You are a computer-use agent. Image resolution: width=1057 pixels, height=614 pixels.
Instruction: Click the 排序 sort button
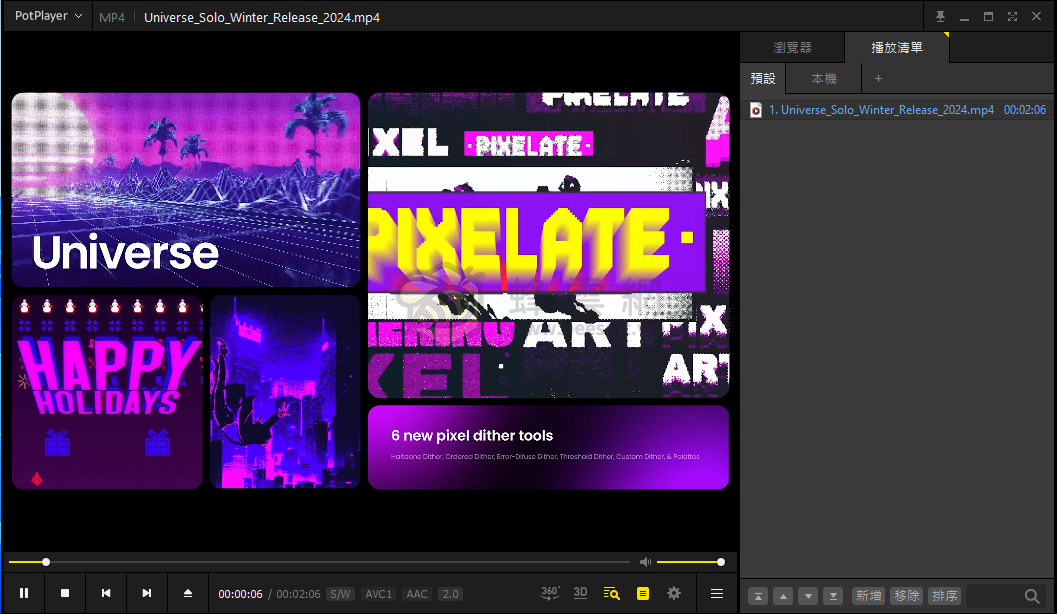(944, 596)
